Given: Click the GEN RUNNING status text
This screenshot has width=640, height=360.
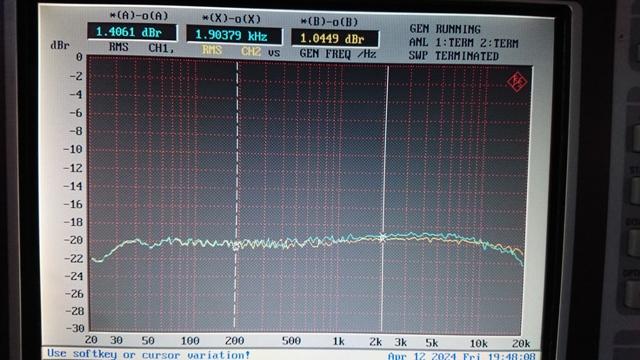Looking at the screenshot, I should coord(445,29).
